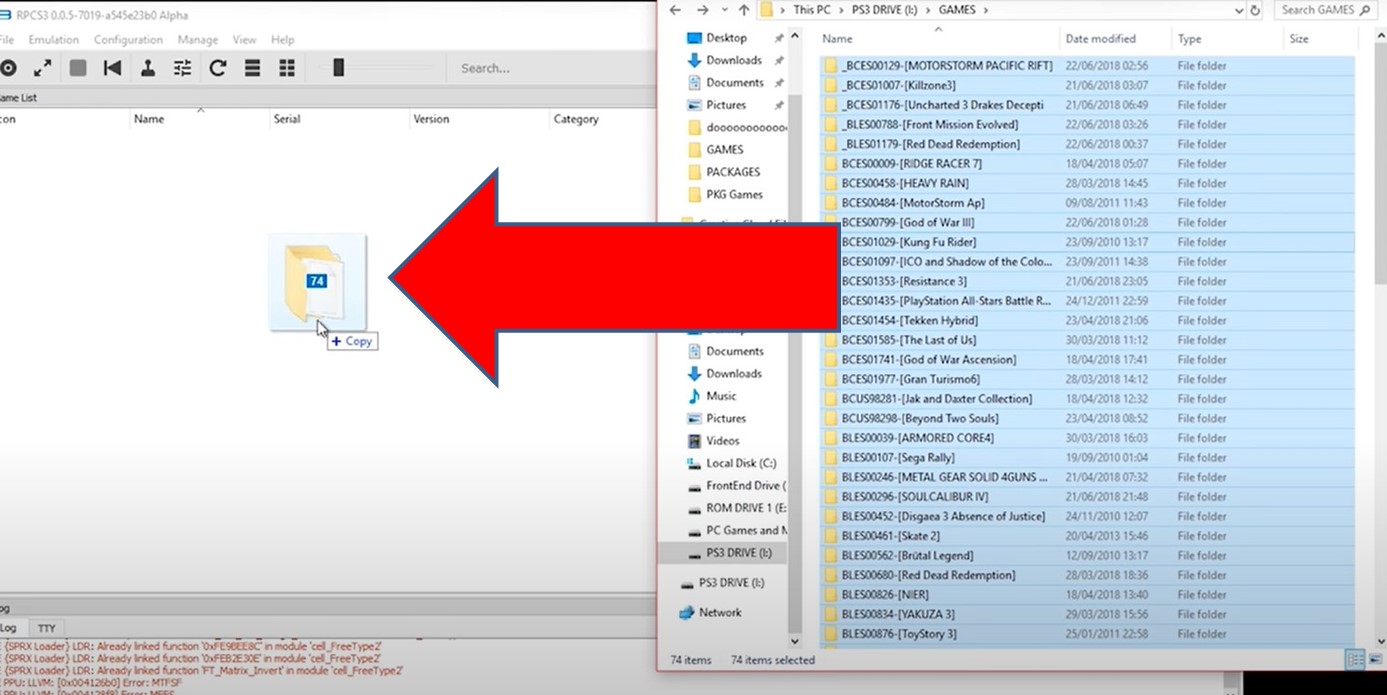The height and width of the screenshot is (695, 1387).
Task: Open the address bar history dropdown
Action: (1240, 10)
